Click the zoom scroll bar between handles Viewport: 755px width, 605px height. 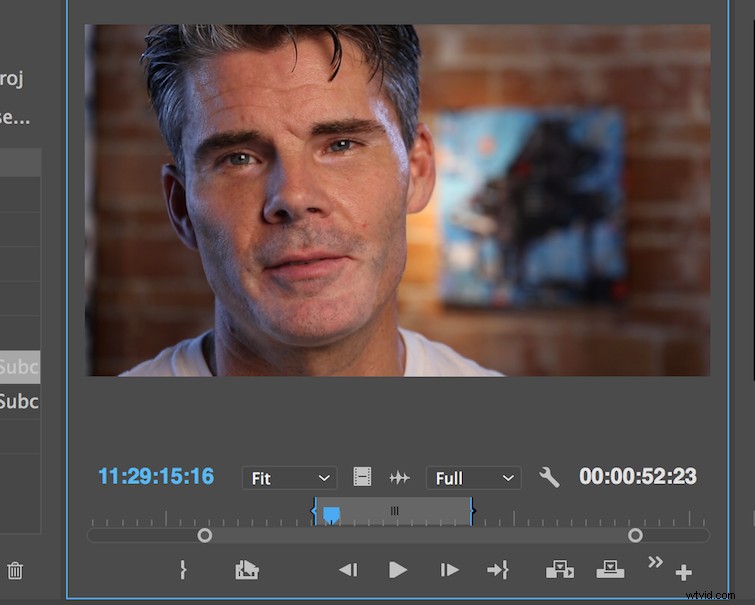[x=420, y=535]
